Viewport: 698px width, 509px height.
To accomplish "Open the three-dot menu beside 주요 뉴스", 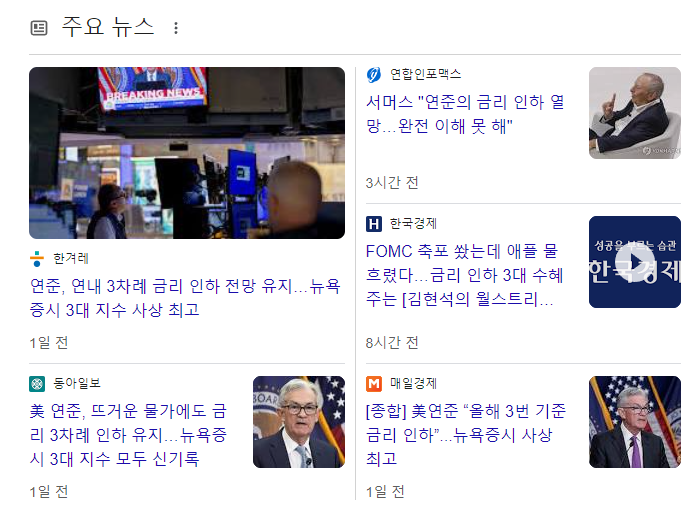I will tap(176, 28).
